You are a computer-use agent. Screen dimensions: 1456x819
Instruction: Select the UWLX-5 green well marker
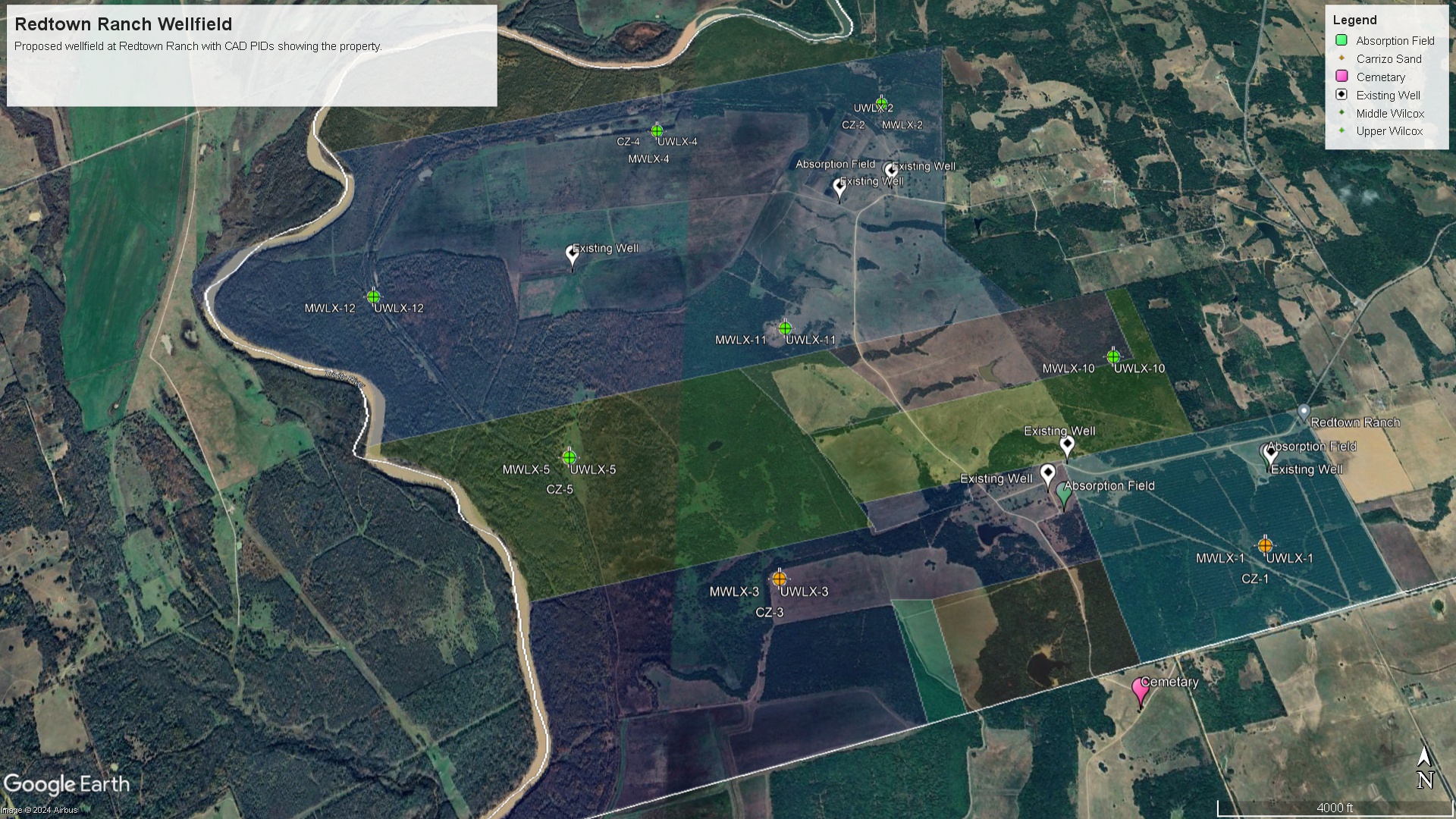tap(569, 457)
